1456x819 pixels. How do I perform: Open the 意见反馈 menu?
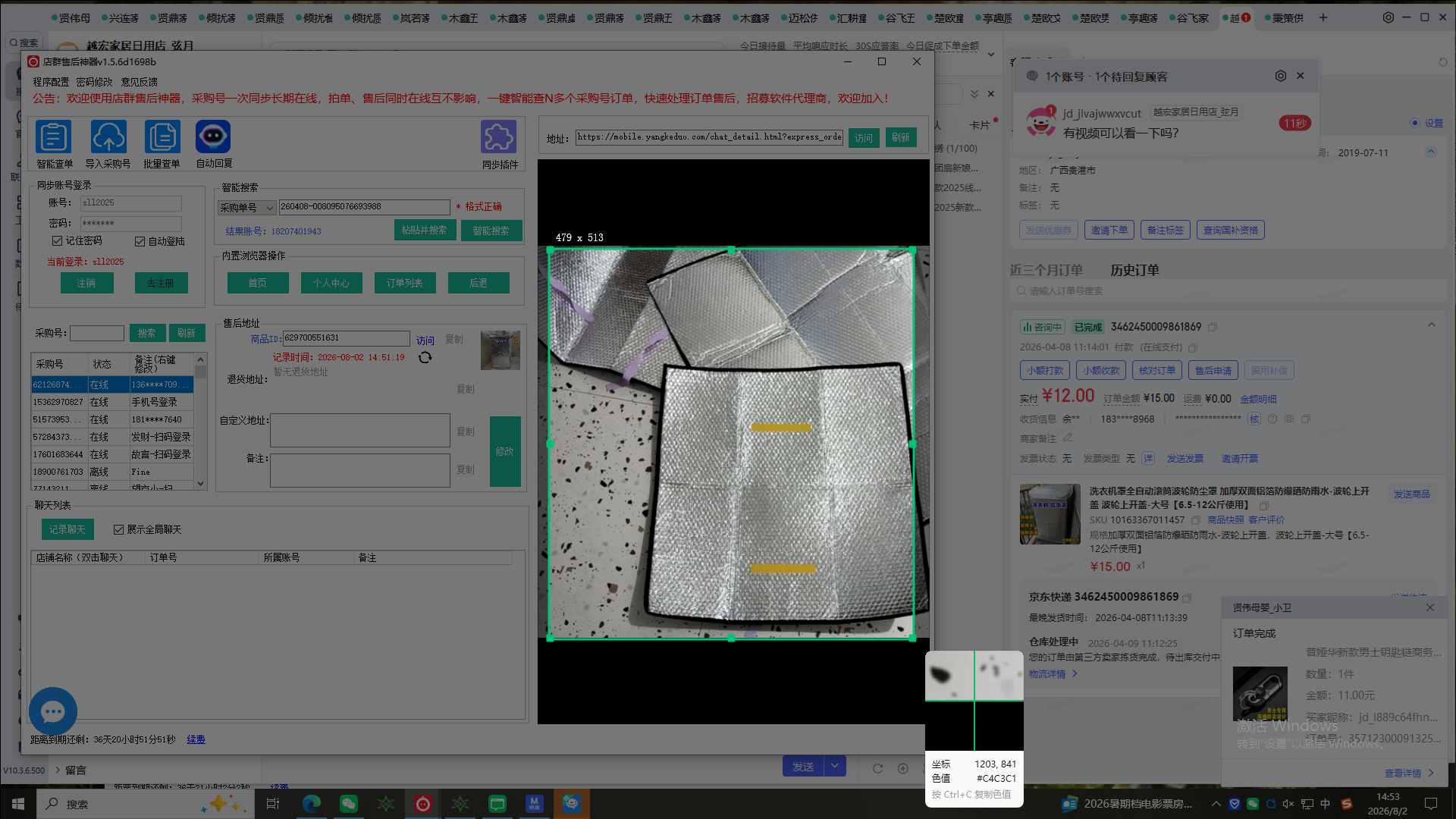[x=140, y=82]
